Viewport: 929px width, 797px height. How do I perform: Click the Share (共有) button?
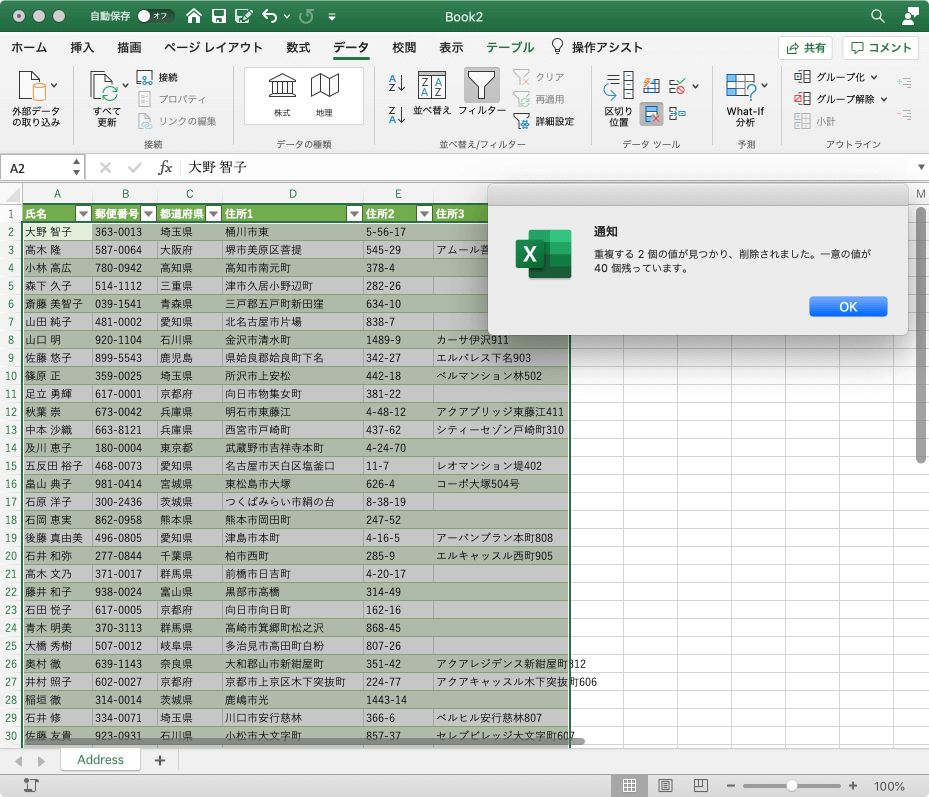coord(805,48)
